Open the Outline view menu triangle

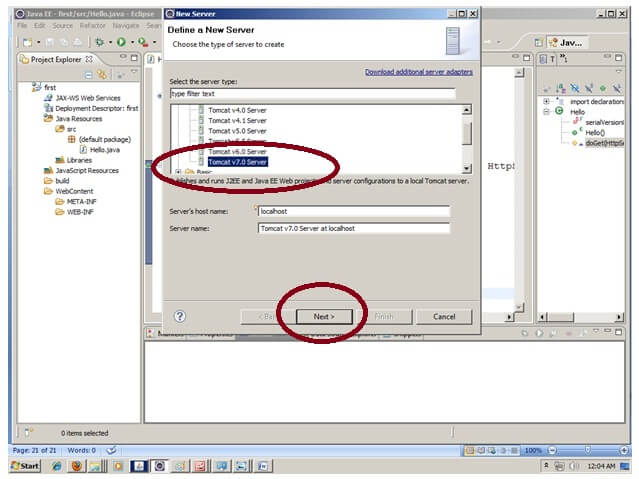tap(619, 71)
